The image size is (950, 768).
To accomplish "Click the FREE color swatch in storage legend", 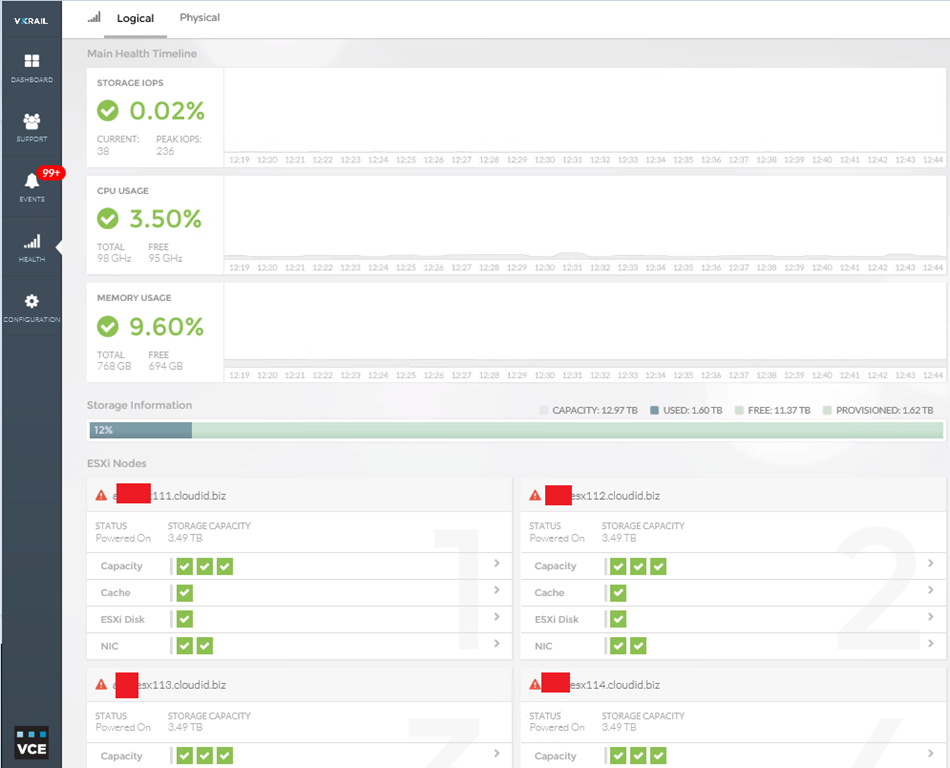I will coord(739,410).
